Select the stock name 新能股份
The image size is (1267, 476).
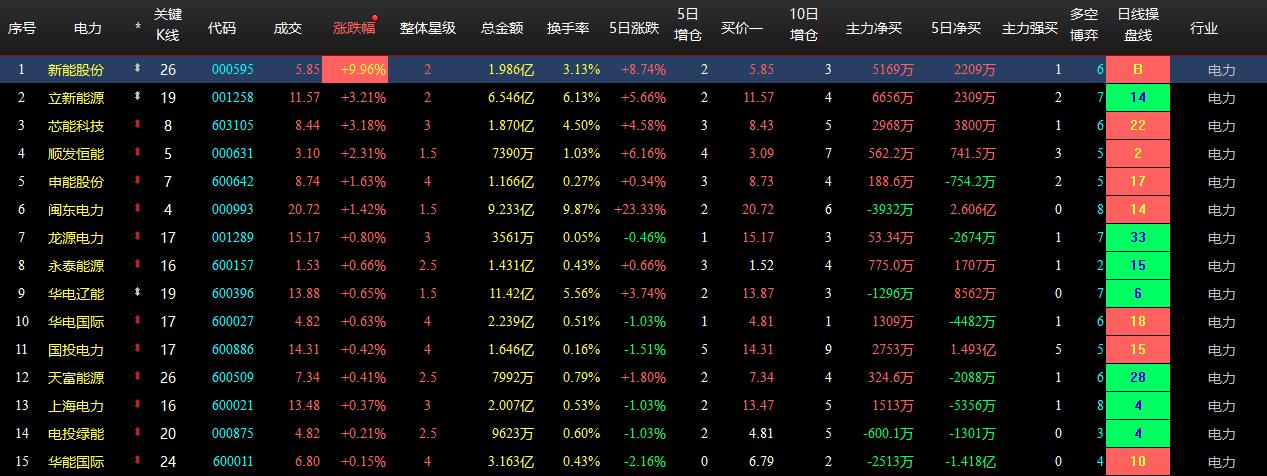75,70
